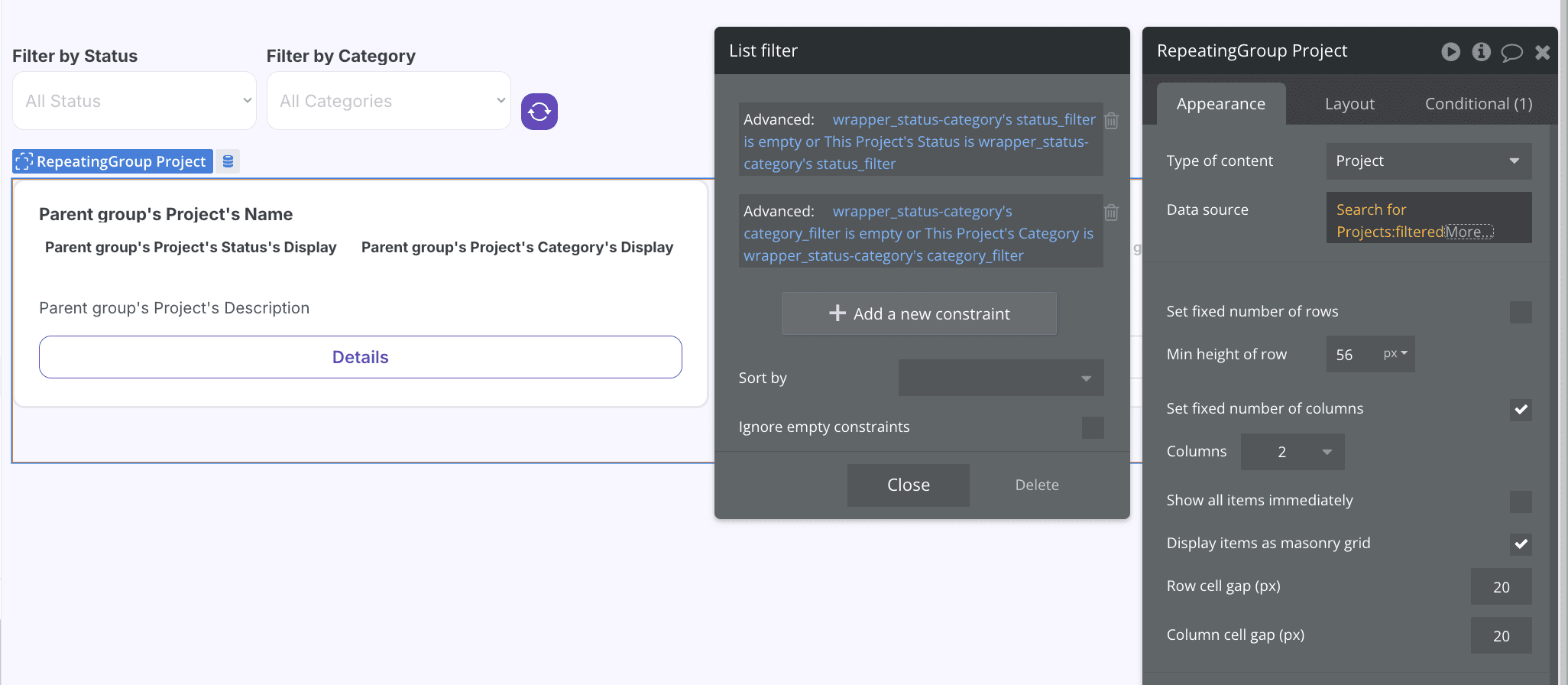Uncheck Set fixed number of columns
The width and height of the screenshot is (1568, 685).
(1521, 409)
